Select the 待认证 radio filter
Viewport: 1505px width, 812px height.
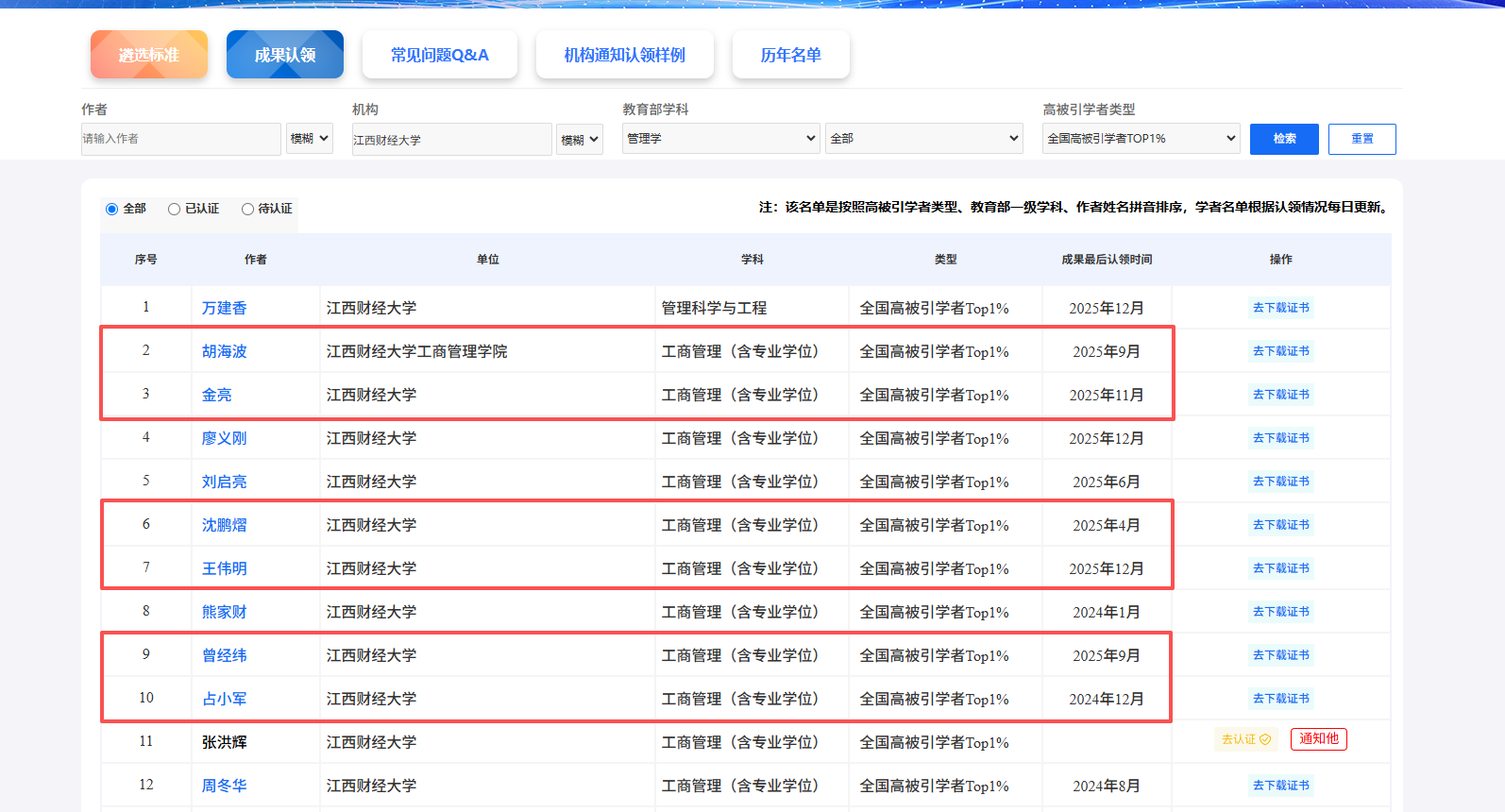pos(248,209)
